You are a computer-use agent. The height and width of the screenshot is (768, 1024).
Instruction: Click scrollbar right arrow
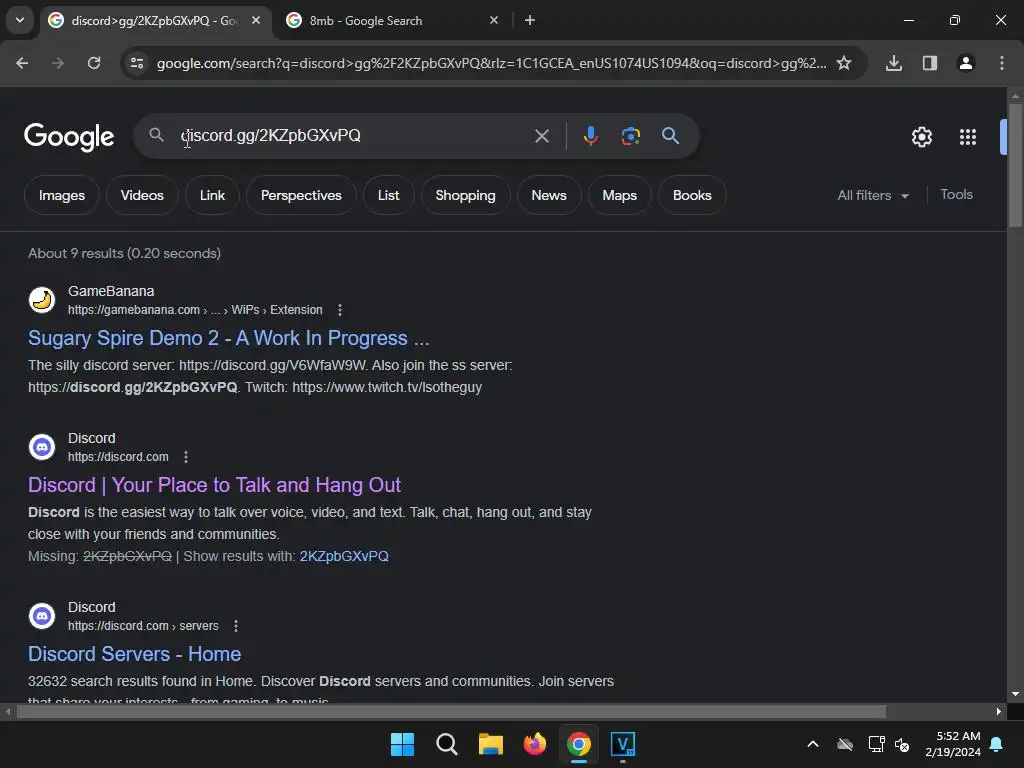tap(999, 712)
